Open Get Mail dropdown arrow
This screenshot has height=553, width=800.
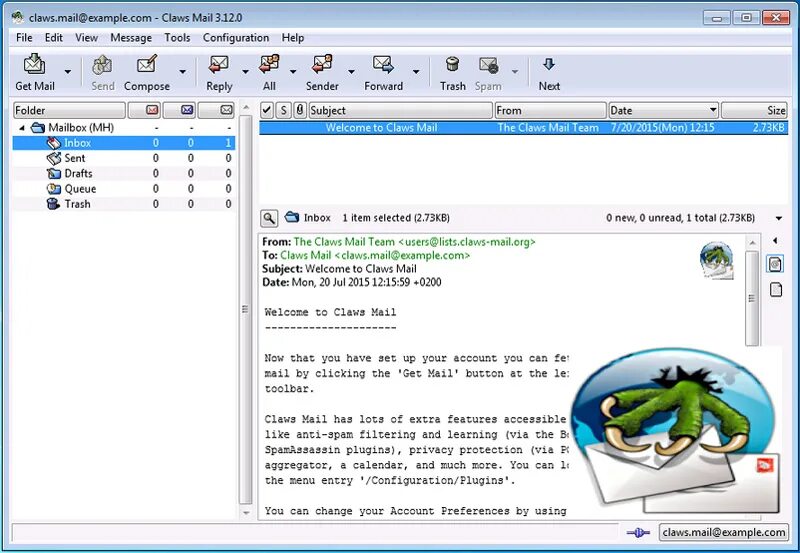coord(67,72)
